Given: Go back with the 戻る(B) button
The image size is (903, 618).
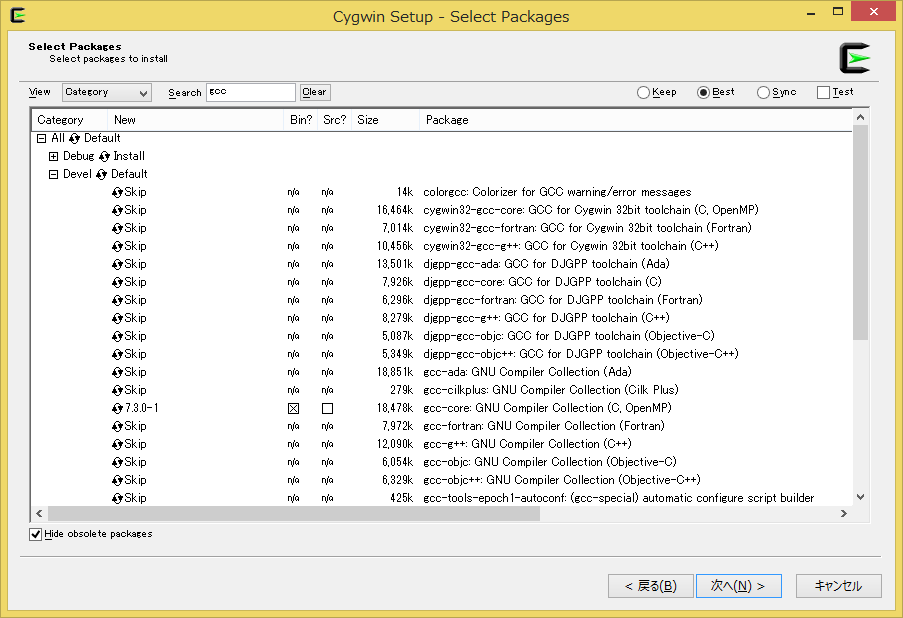Looking at the screenshot, I should point(651,586).
